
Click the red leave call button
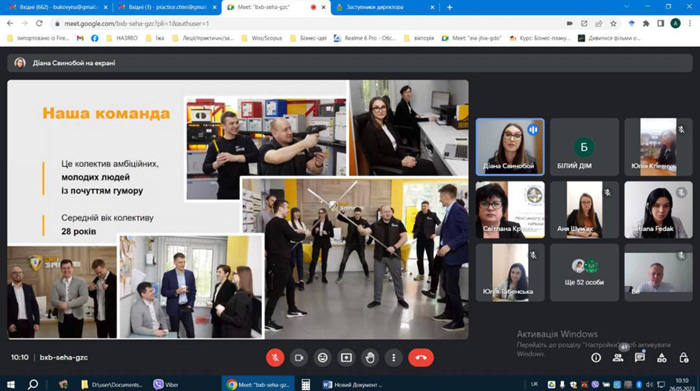coord(421,358)
